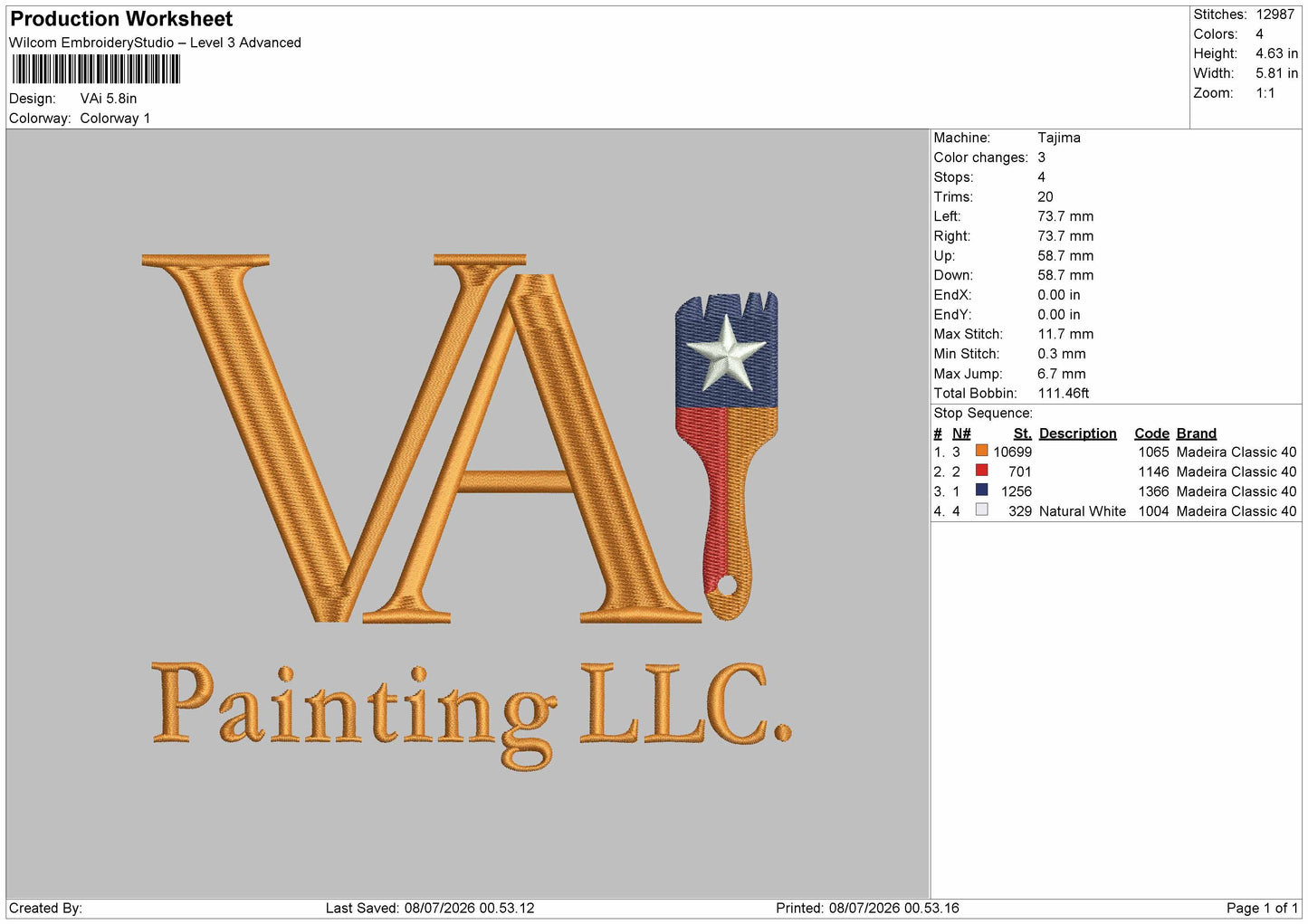Click the 'Natural White' description text

click(x=1083, y=511)
